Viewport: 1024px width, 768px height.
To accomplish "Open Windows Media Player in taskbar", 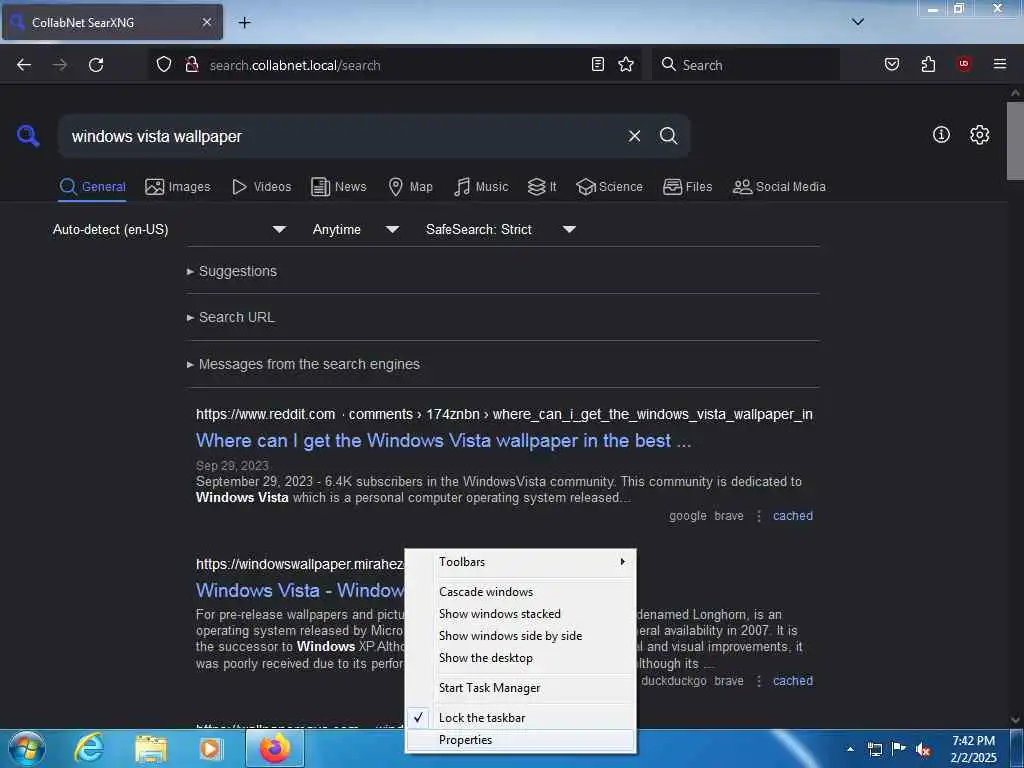I will click(210, 749).
